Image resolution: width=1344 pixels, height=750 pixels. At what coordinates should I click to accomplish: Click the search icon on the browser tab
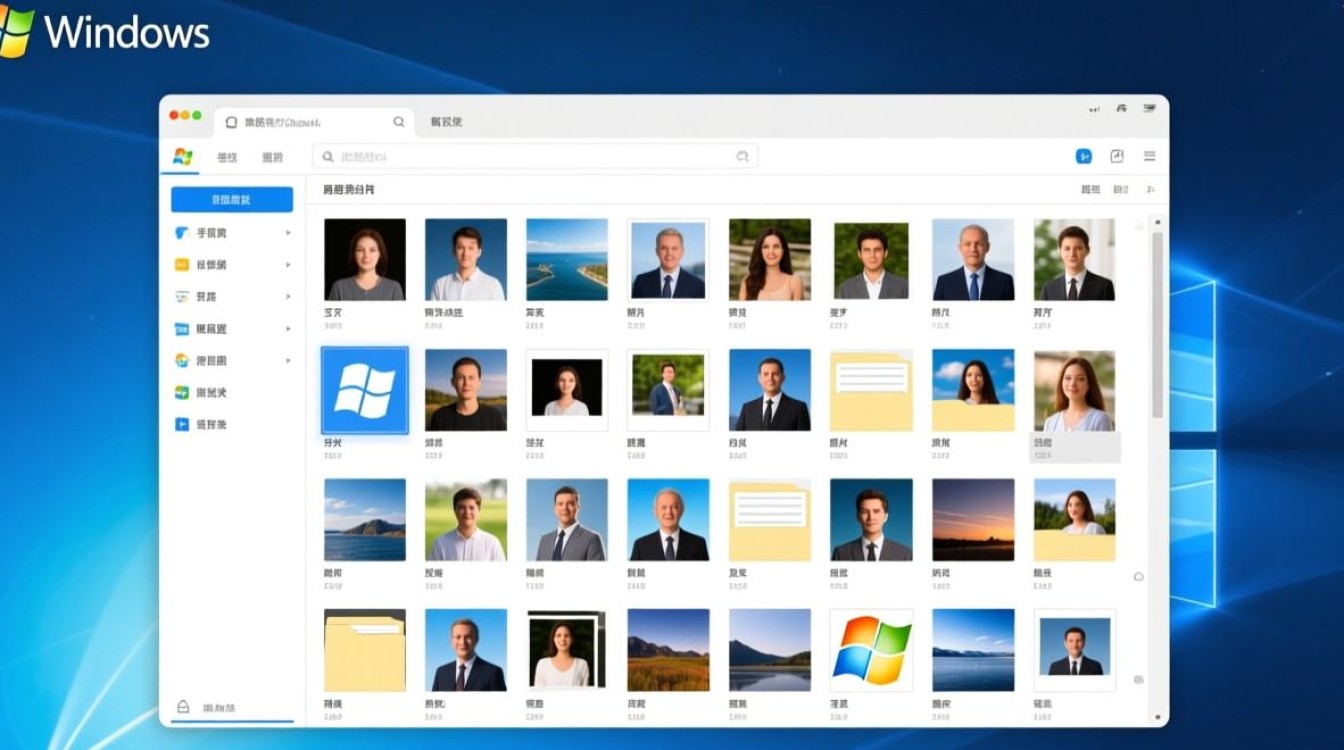(397, 121)
